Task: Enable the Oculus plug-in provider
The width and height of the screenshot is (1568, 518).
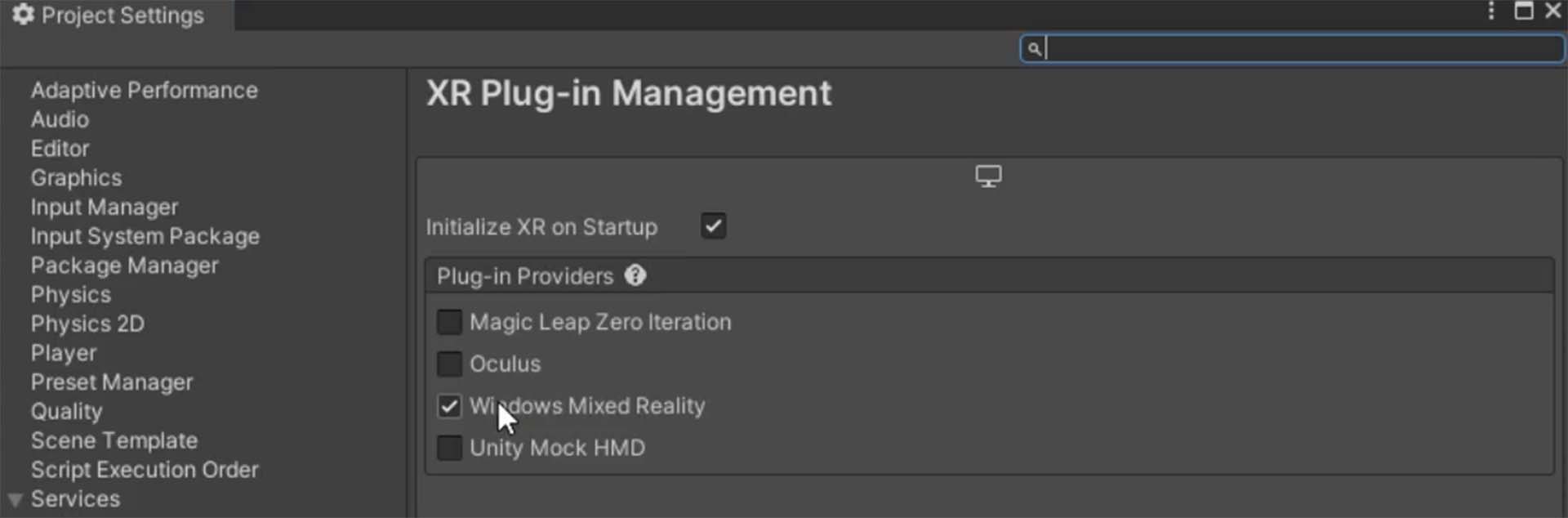Action: pos(449,364)
